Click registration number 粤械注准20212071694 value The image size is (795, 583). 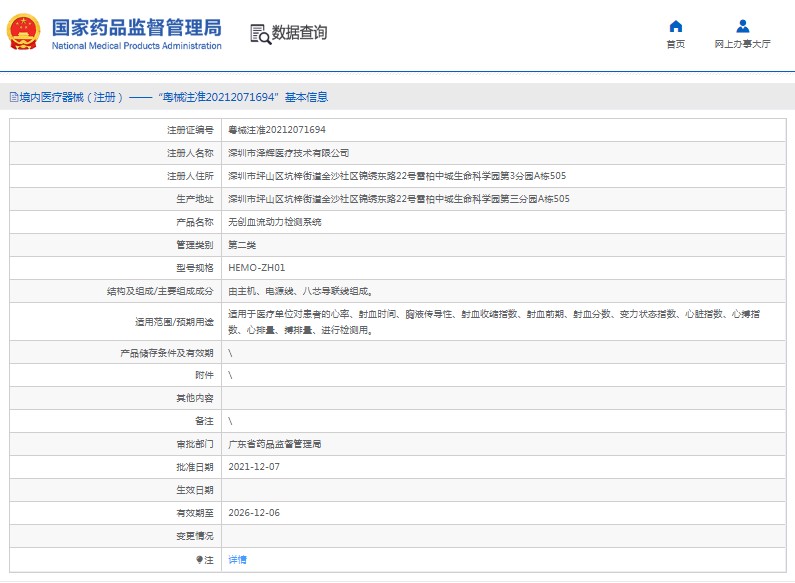(277, 130)
